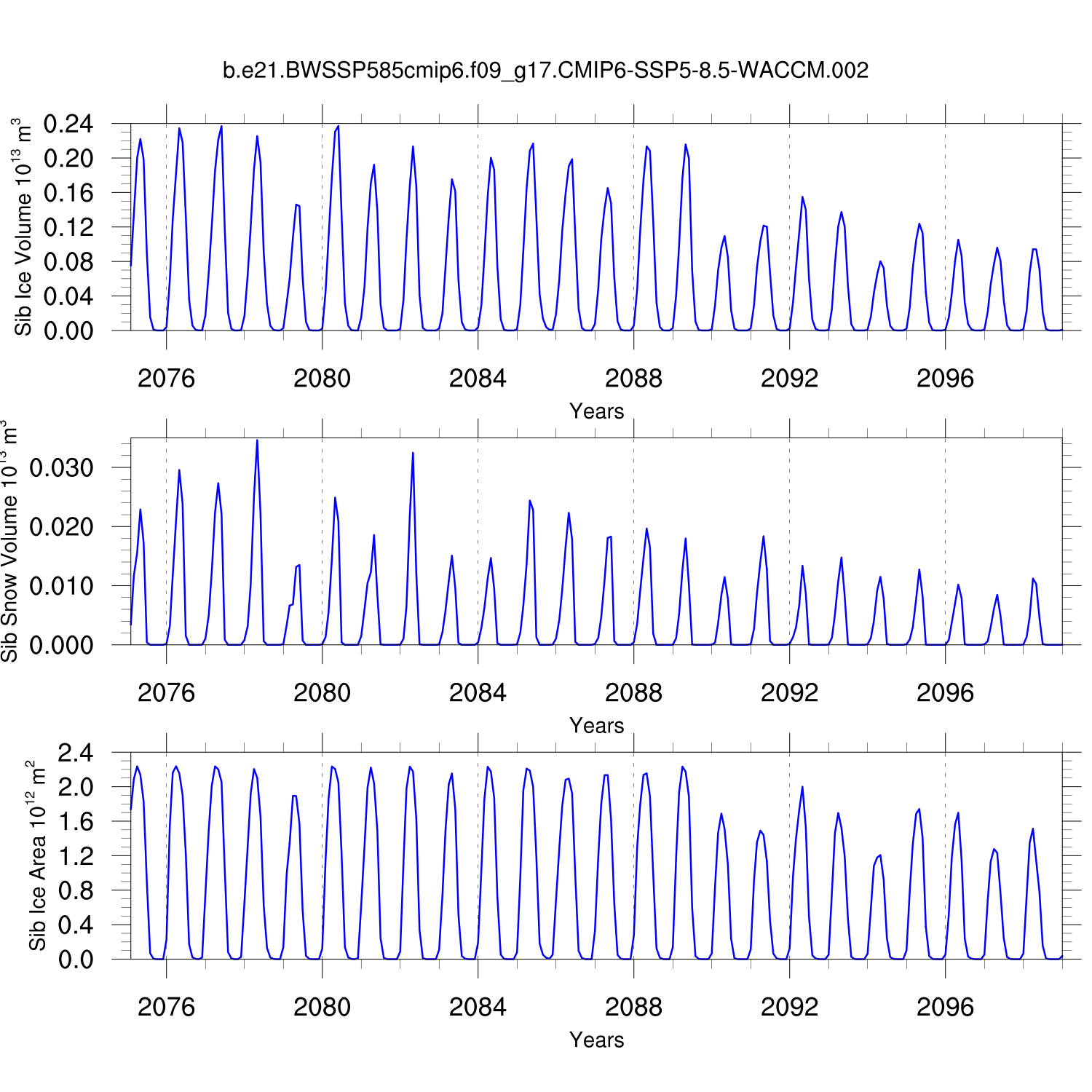Select the 2092 tick label in the bottom panel
This screenshot has height=1092, width=1092.
789,1008
